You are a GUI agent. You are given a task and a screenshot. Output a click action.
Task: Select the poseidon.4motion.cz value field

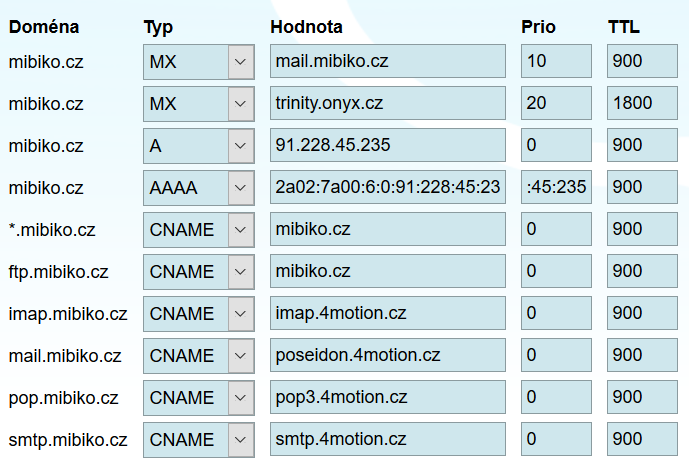[x=388, y=356]
